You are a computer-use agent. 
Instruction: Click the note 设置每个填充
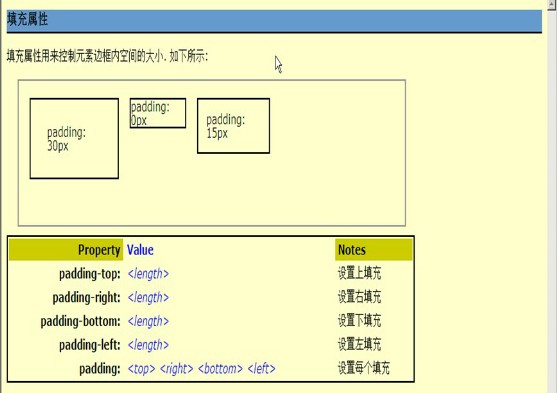click(364, 368)
